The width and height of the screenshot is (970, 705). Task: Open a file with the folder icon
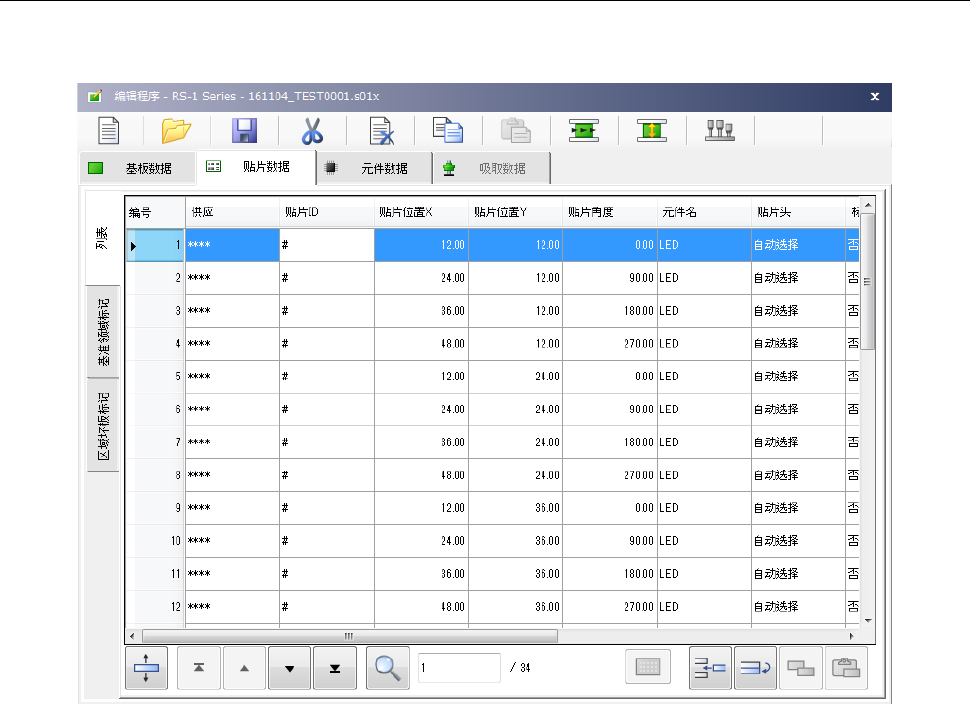176,131
